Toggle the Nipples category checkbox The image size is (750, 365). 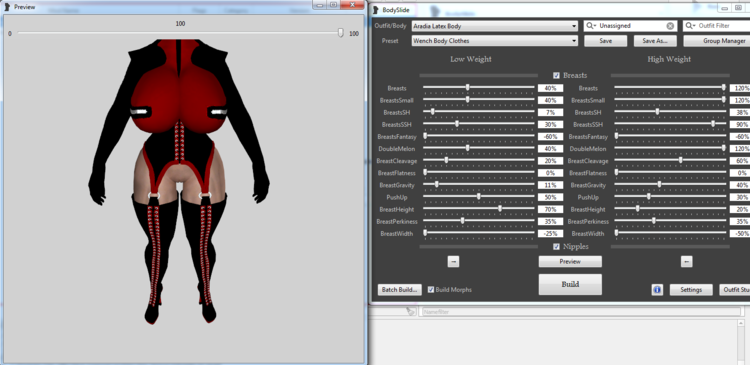[556, 246]
